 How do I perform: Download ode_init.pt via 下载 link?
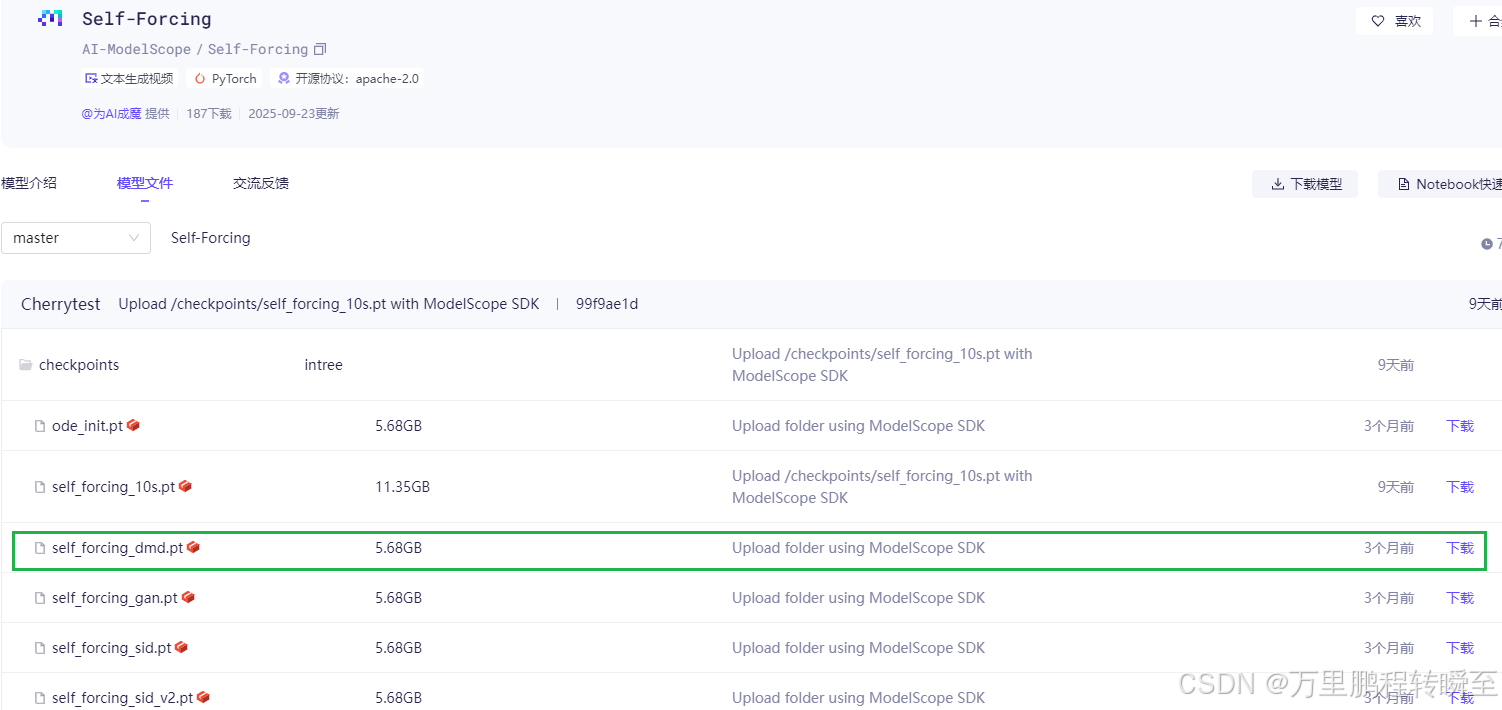pos(1460,426)
